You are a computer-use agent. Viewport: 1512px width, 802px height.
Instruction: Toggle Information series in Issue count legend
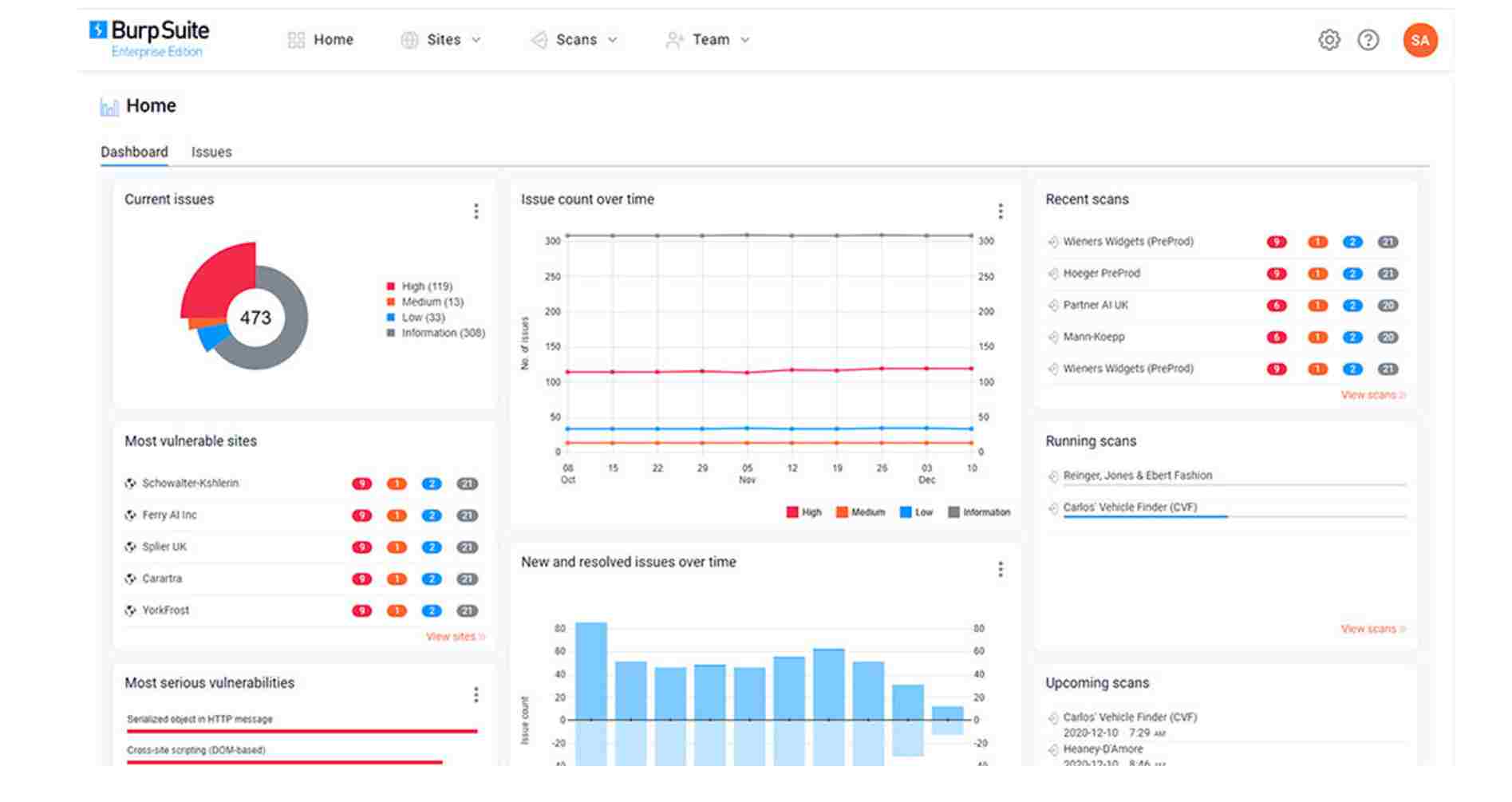coord(979,512)
